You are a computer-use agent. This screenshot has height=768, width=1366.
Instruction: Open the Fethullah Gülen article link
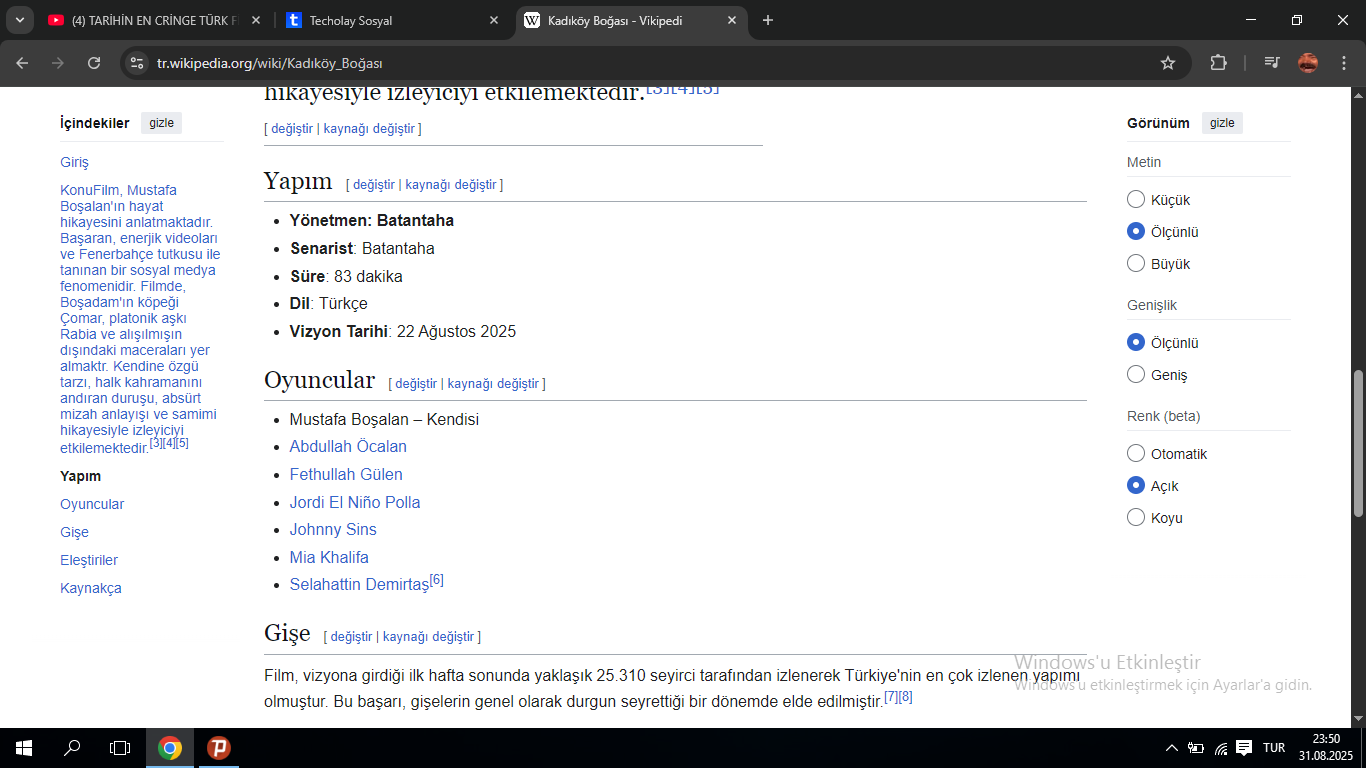(346, 474)
